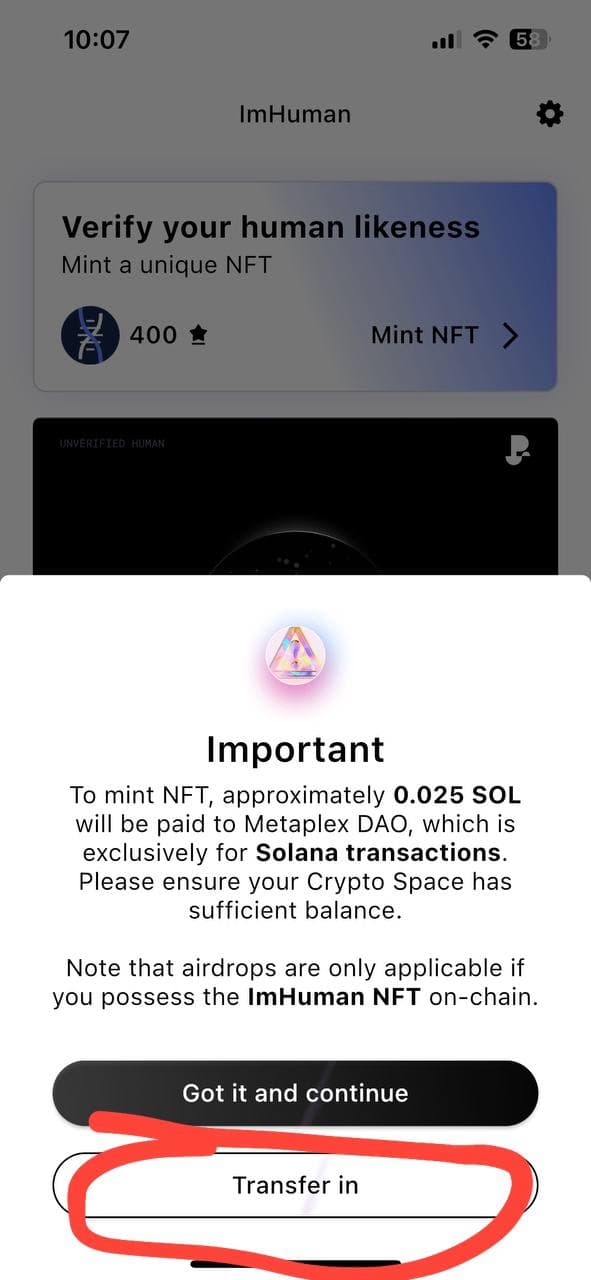Tap the triangle warning icon above Important
Image resolution: width=591 pixels, height=1280 pixels.
[x=295, y=655]
